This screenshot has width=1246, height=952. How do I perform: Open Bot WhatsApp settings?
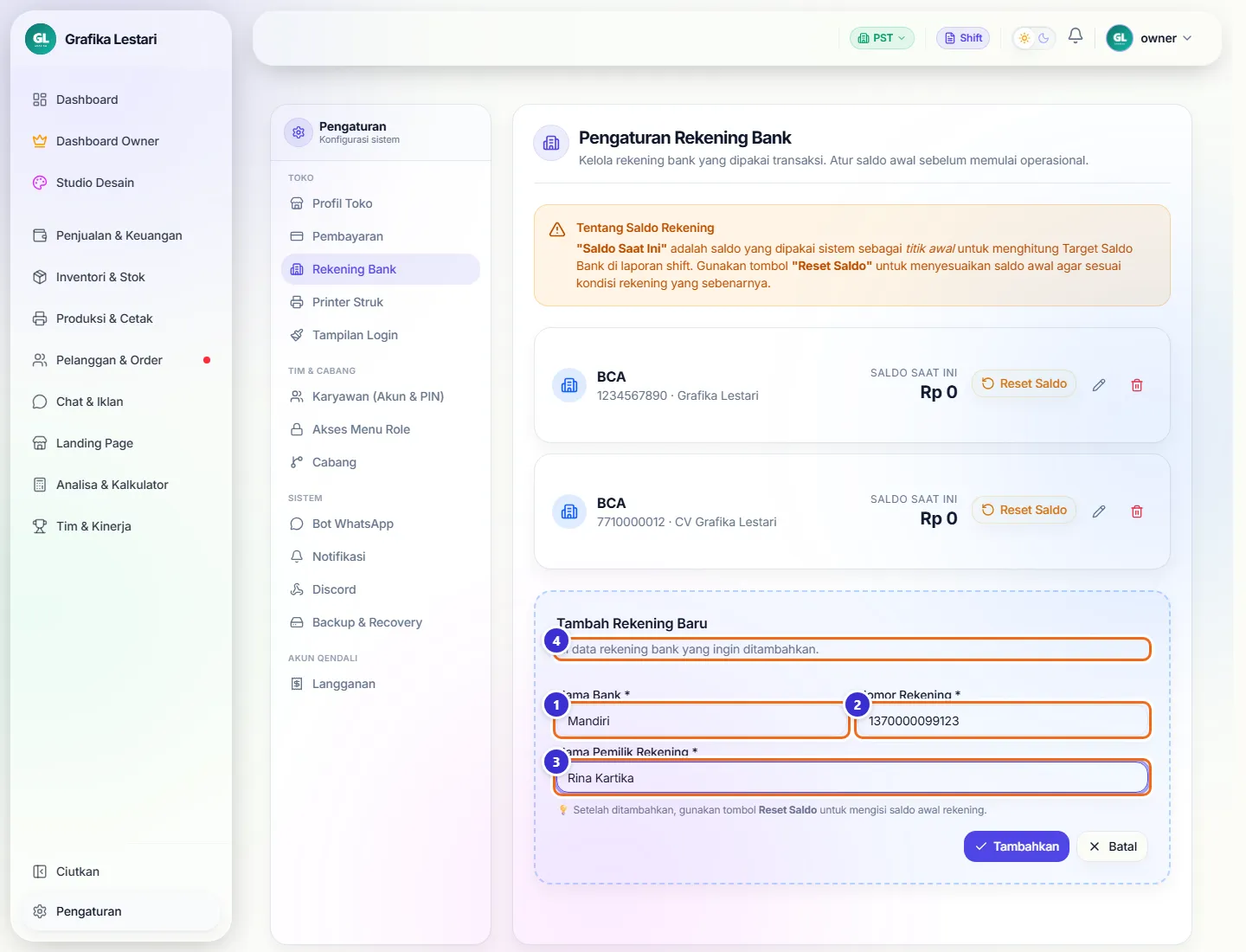point(381,524)
